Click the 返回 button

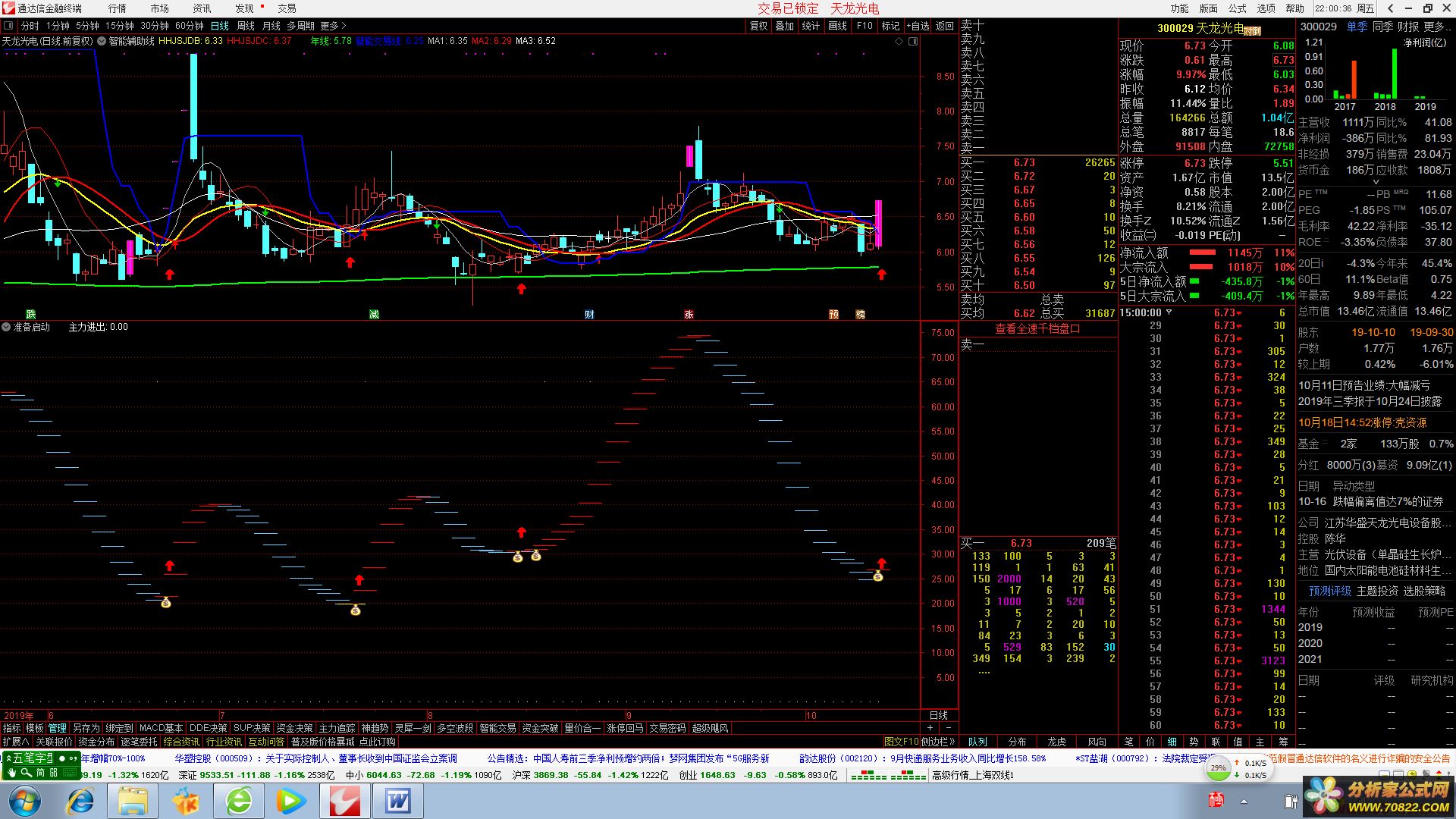coord(944,26)
